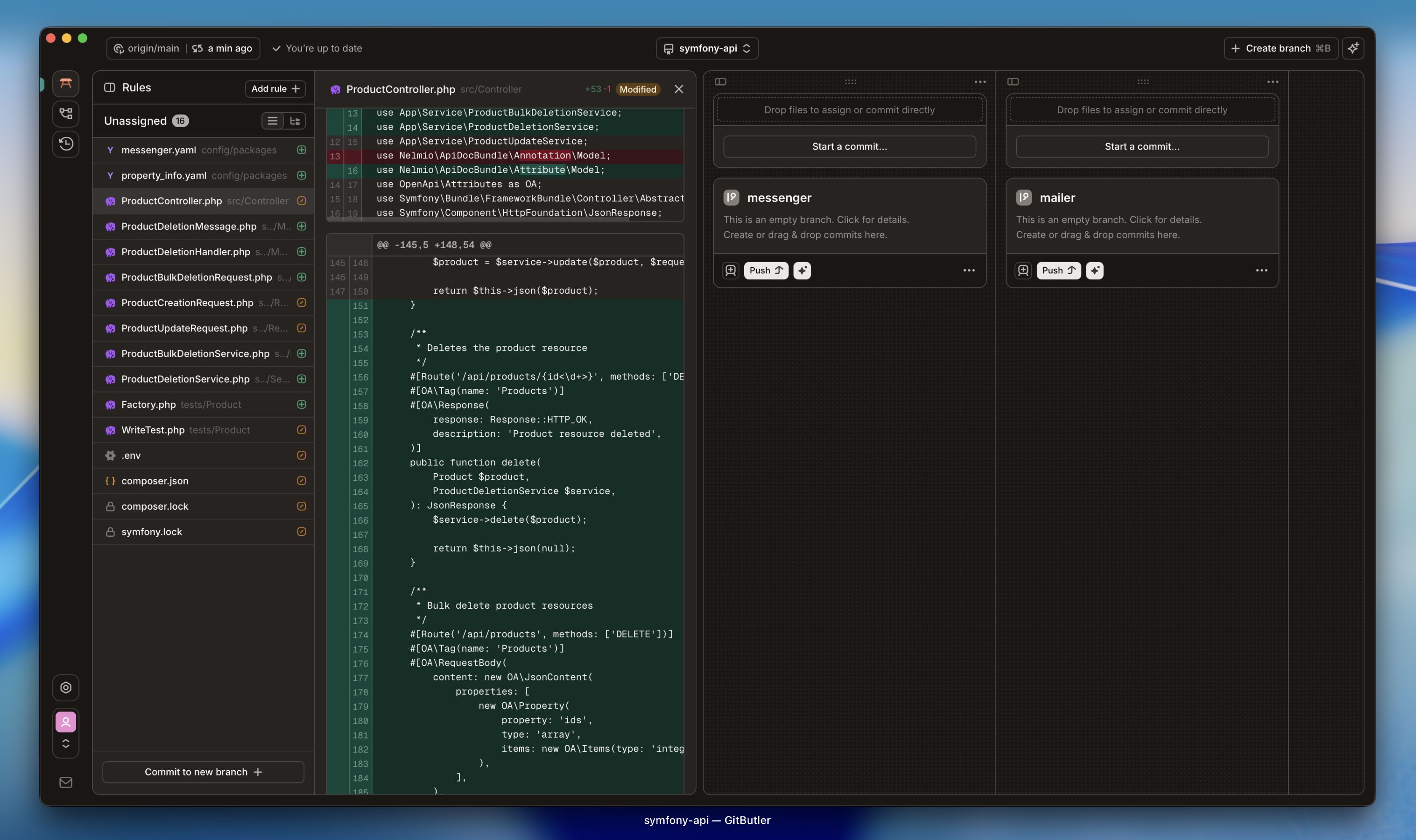
Task: Click Start a commit in mailer lane
Action: [x=1141, y=147]
